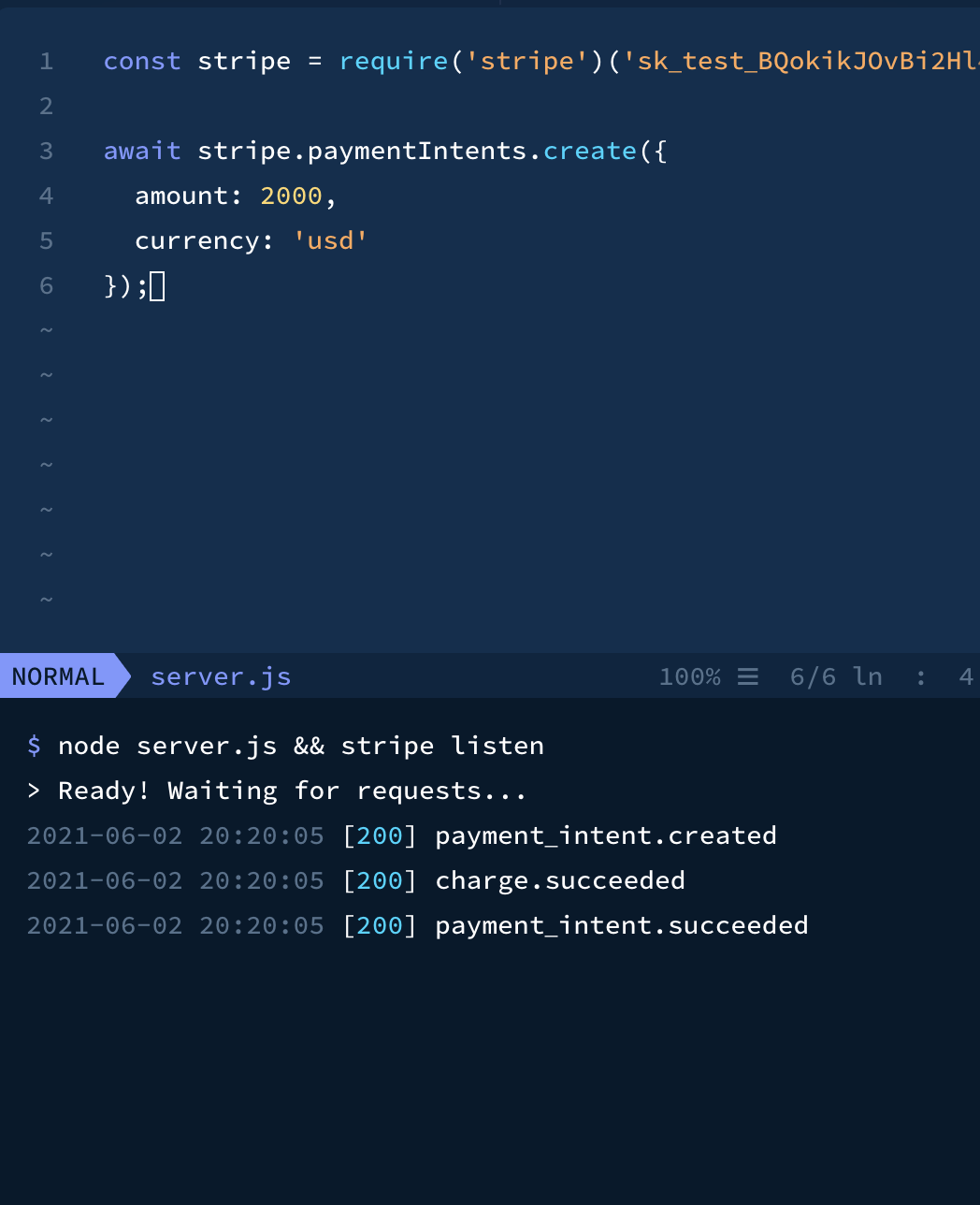This screenshot has width=980, height=1205.
Task: Click line number 2 in gutter
Action: point(46,107)
